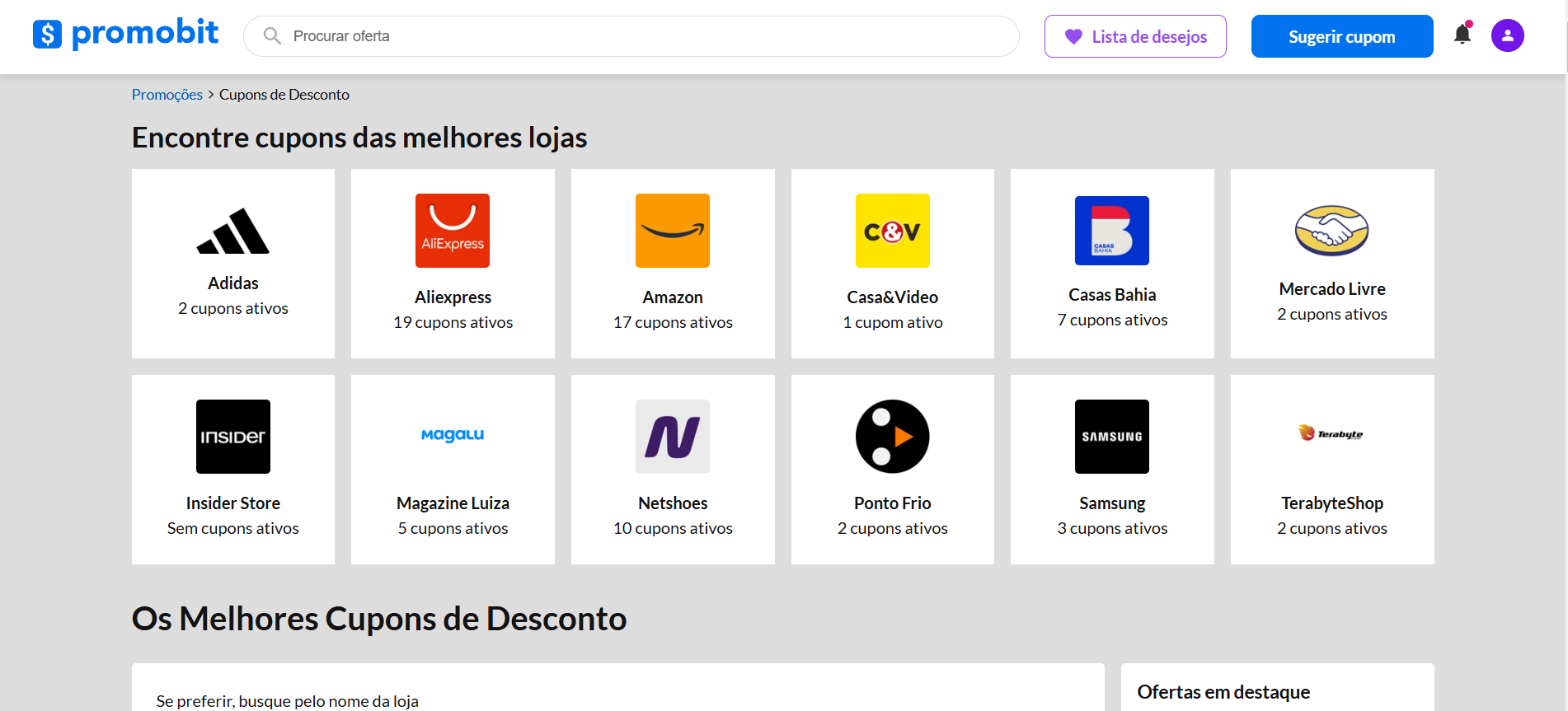Screen dimensions: 1568x711
Task: Open Adidas store name link
Action: tap(233, 283)
